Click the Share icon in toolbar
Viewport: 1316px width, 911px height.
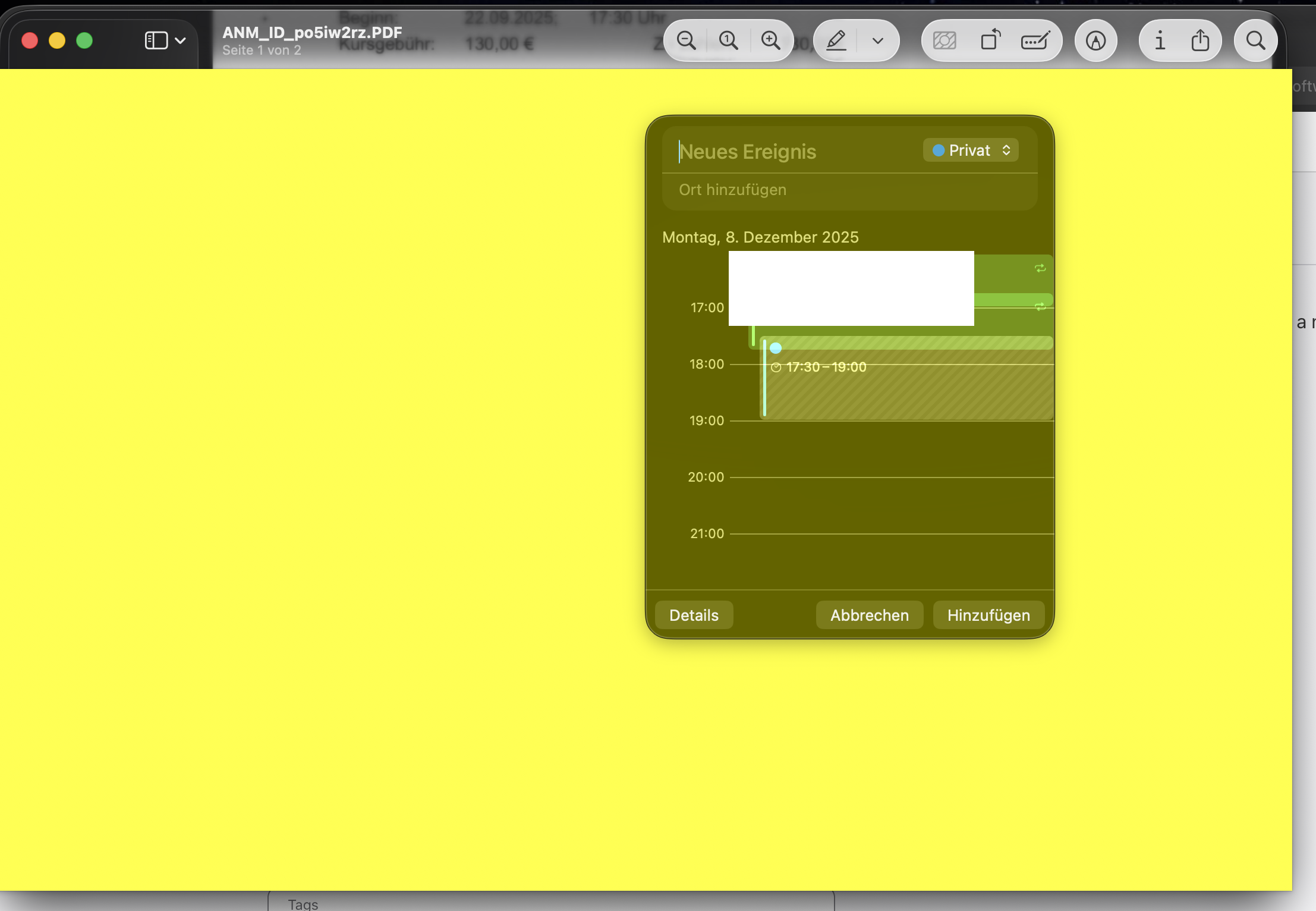pyautogui.click(x=1200, y=40)
